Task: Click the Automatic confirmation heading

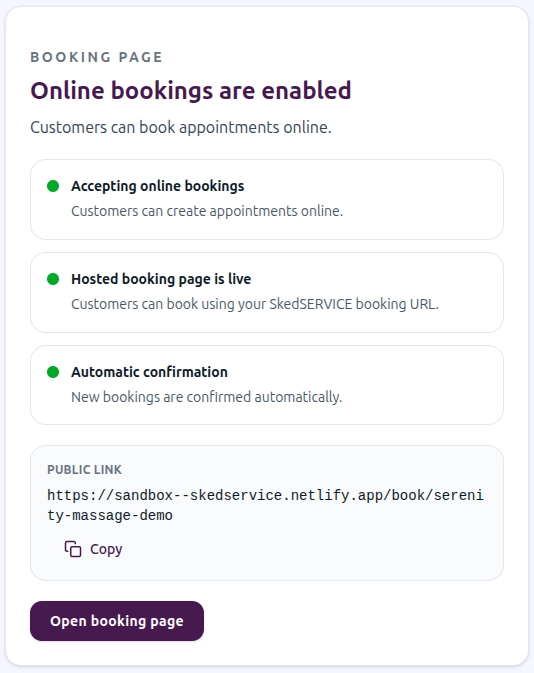Action: (149, 372)
